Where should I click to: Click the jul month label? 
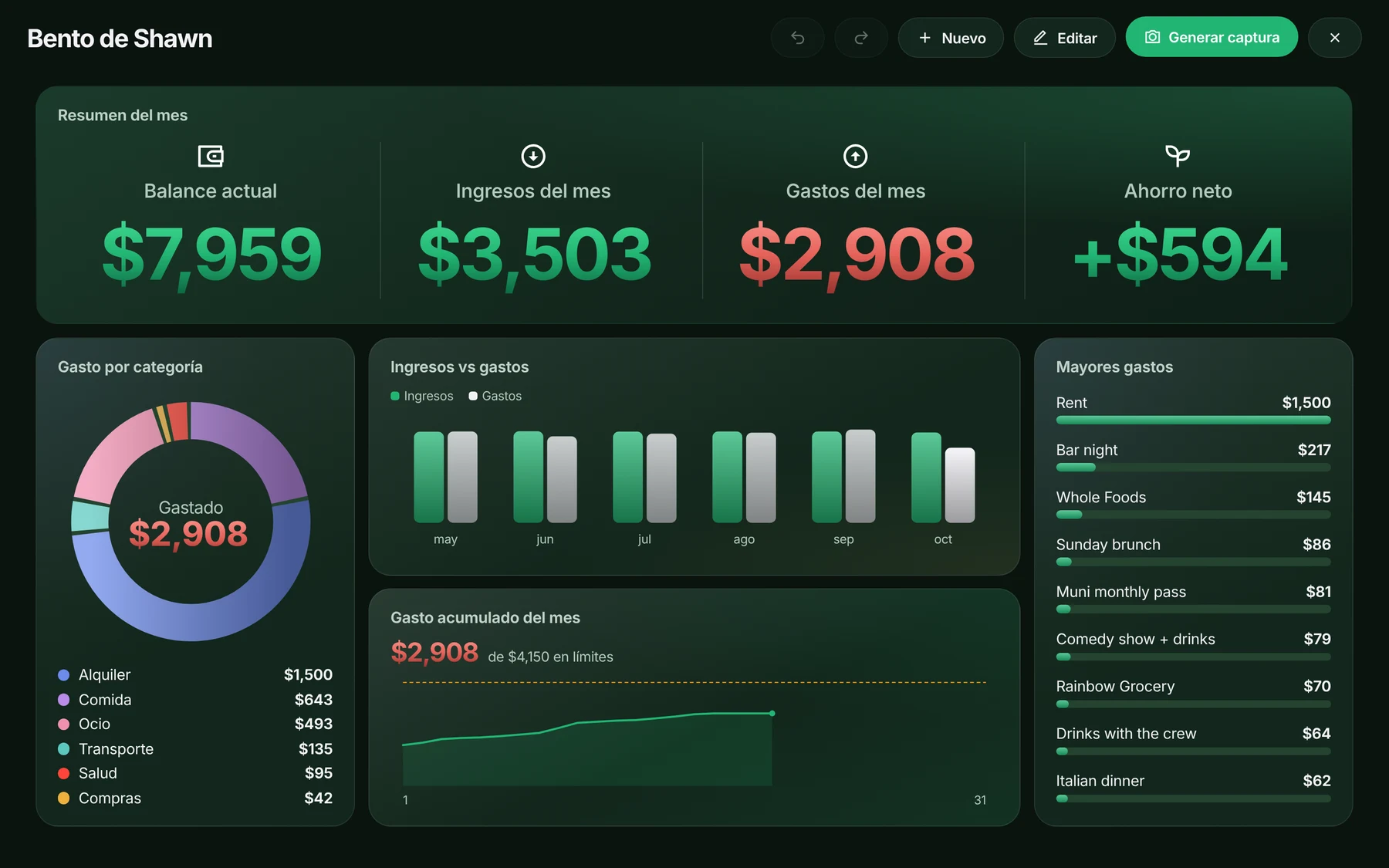644,539
